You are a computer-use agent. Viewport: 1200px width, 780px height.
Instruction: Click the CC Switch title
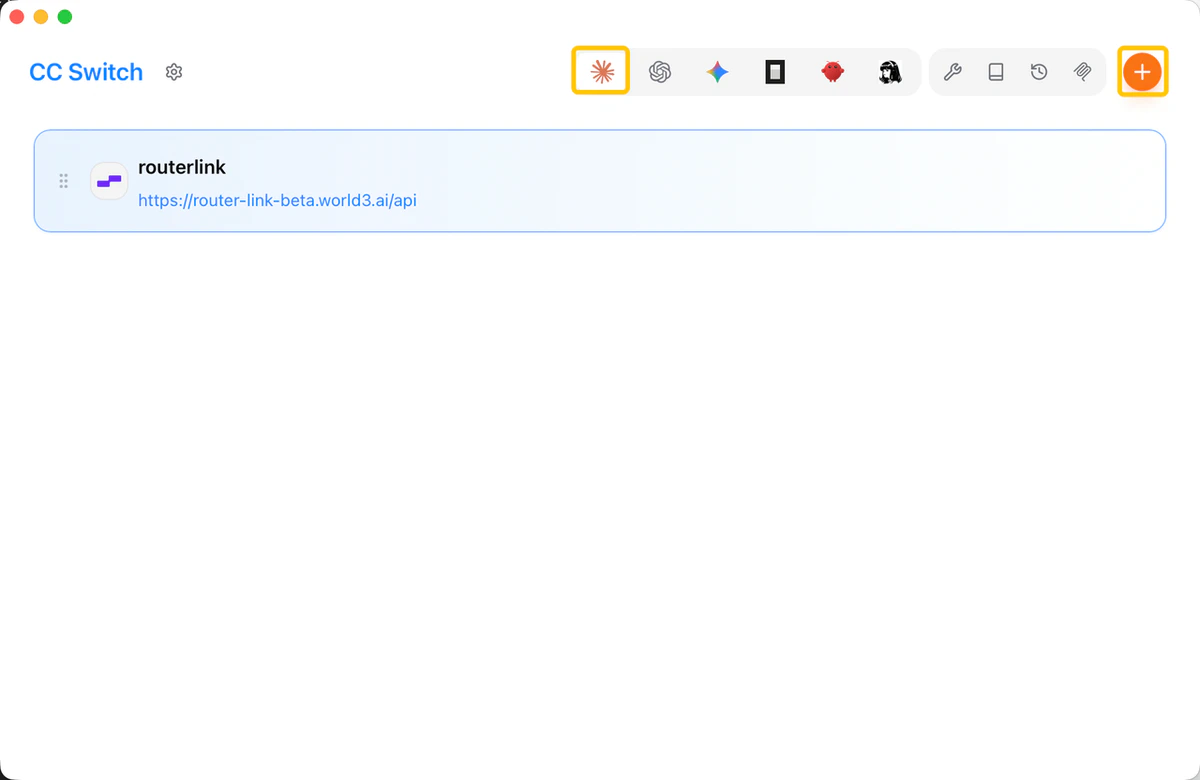coord(86,72)
